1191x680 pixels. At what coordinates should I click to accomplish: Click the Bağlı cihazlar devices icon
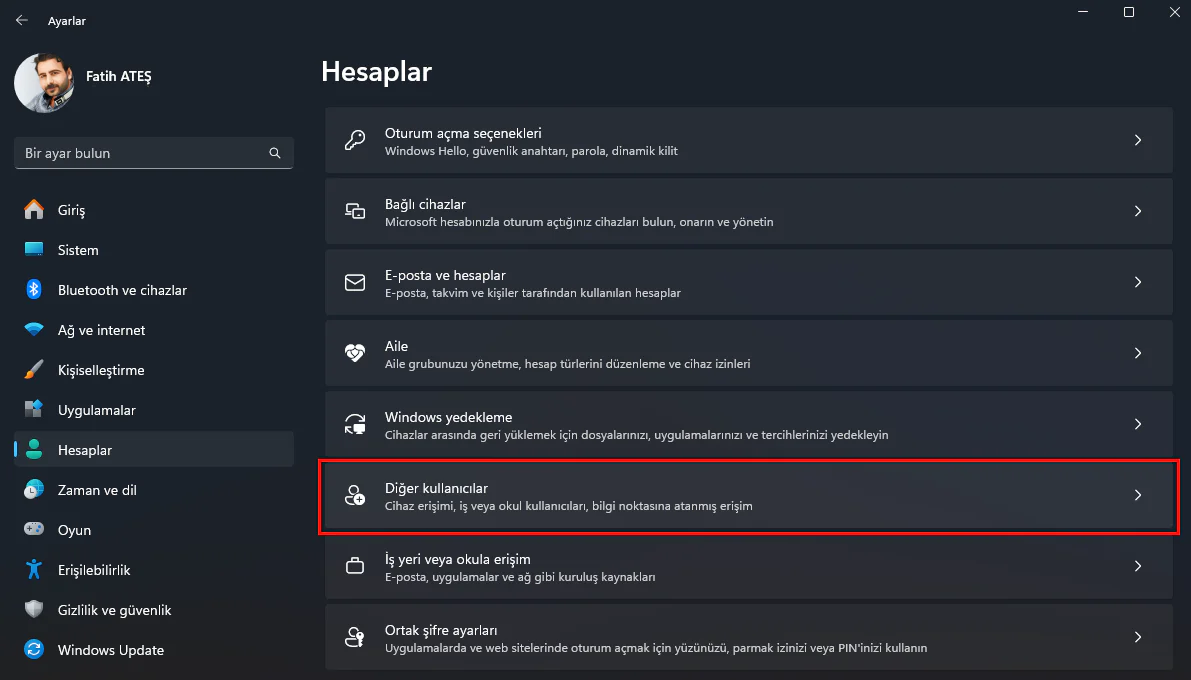355,211
